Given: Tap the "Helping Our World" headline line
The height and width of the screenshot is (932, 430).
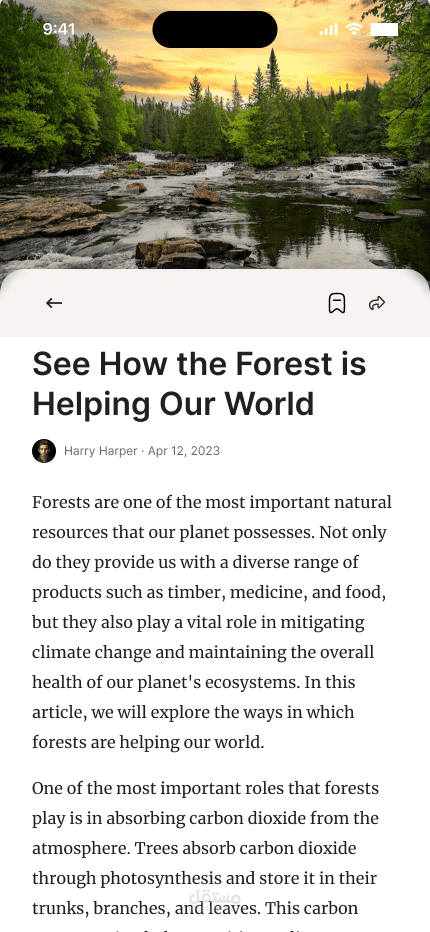Looking at the screenshot, I should [x=173, y=405].
